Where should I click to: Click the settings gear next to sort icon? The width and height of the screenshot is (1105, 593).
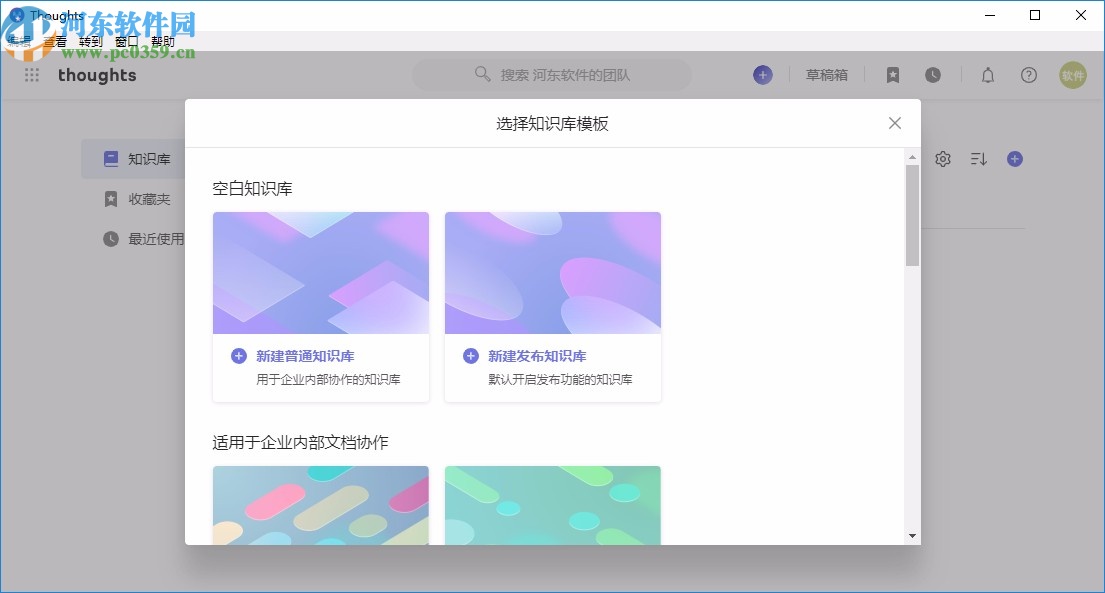coord(942,158)
